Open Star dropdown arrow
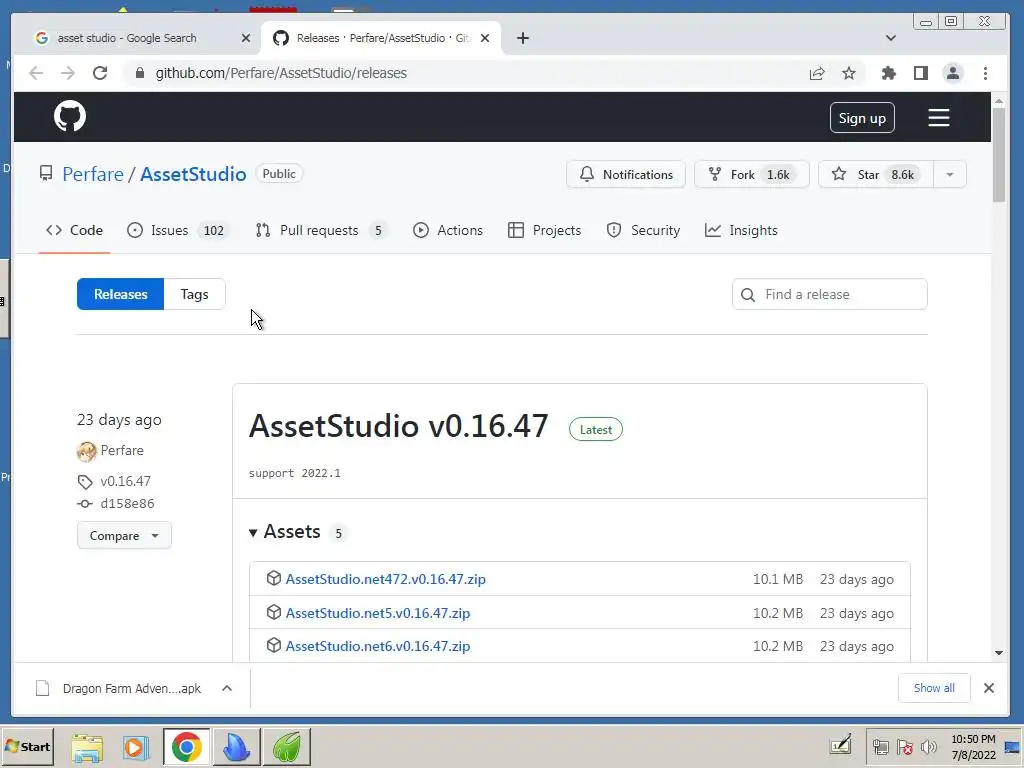 [950, 174]
